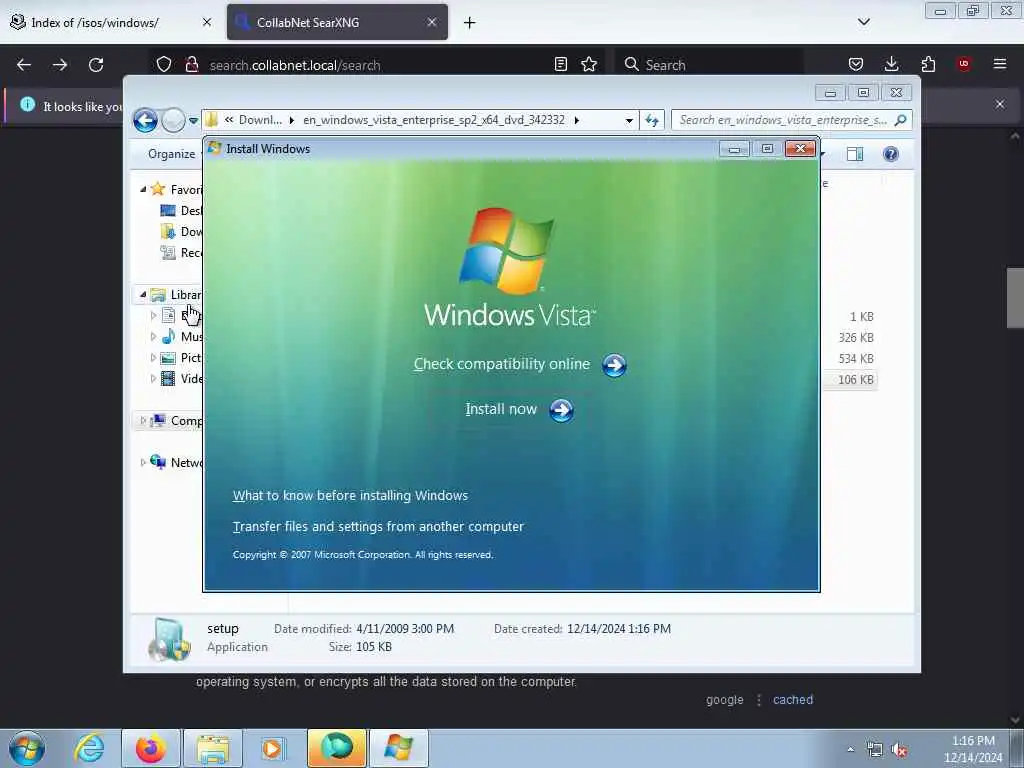The height and width of the screenshot is (768, 1024).
Task: Select the Recent Places favorite icon
Action: tap(168, 253)
